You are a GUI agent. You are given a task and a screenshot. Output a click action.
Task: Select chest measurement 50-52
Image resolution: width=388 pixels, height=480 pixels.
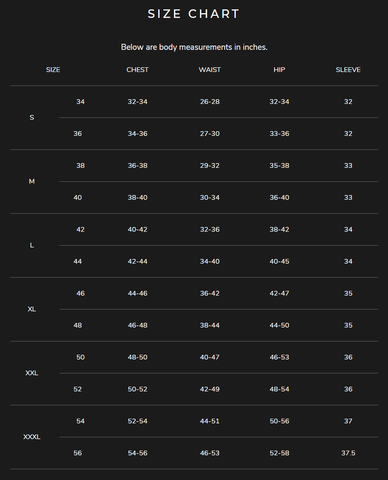coord(137,389)
